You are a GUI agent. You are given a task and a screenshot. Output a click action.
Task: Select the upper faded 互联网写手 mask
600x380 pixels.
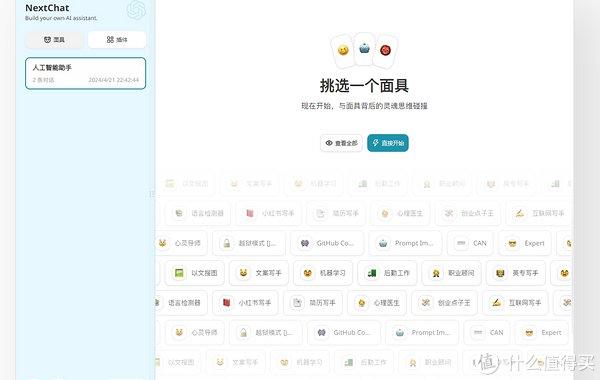point(538,213)
